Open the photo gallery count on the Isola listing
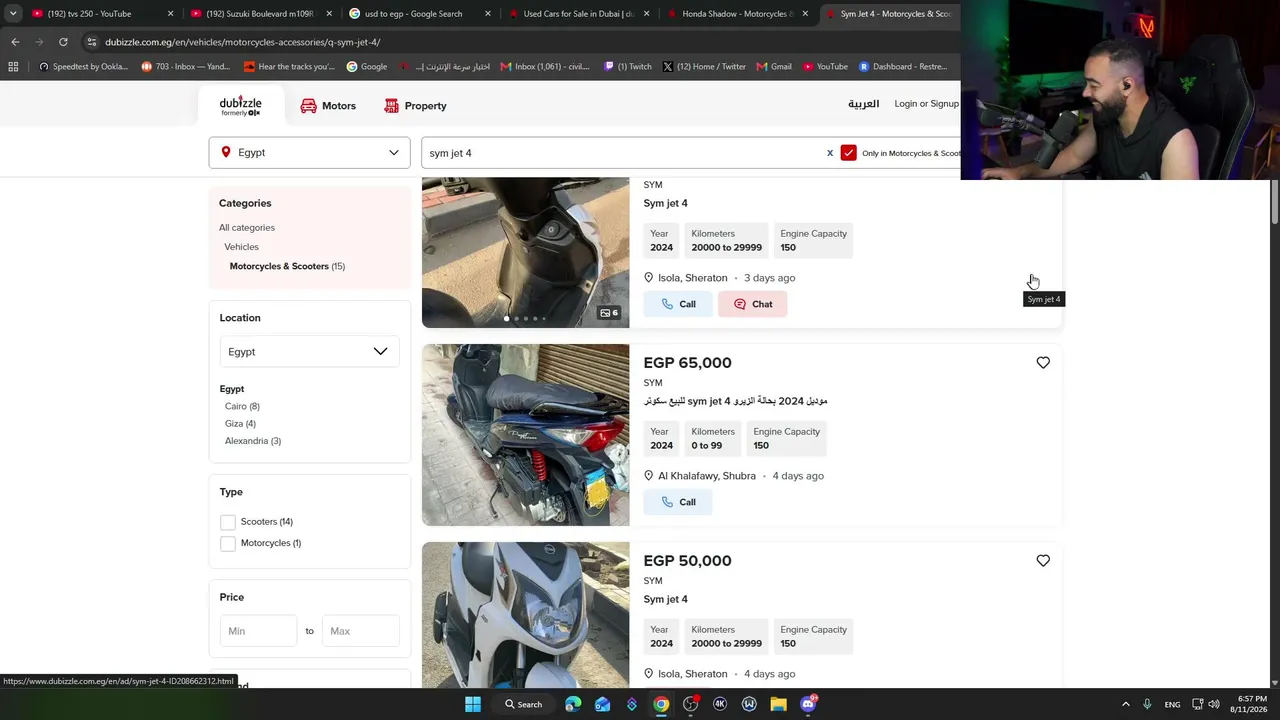The height and width of the screenshot is (720, 1280). pos(609,313)
